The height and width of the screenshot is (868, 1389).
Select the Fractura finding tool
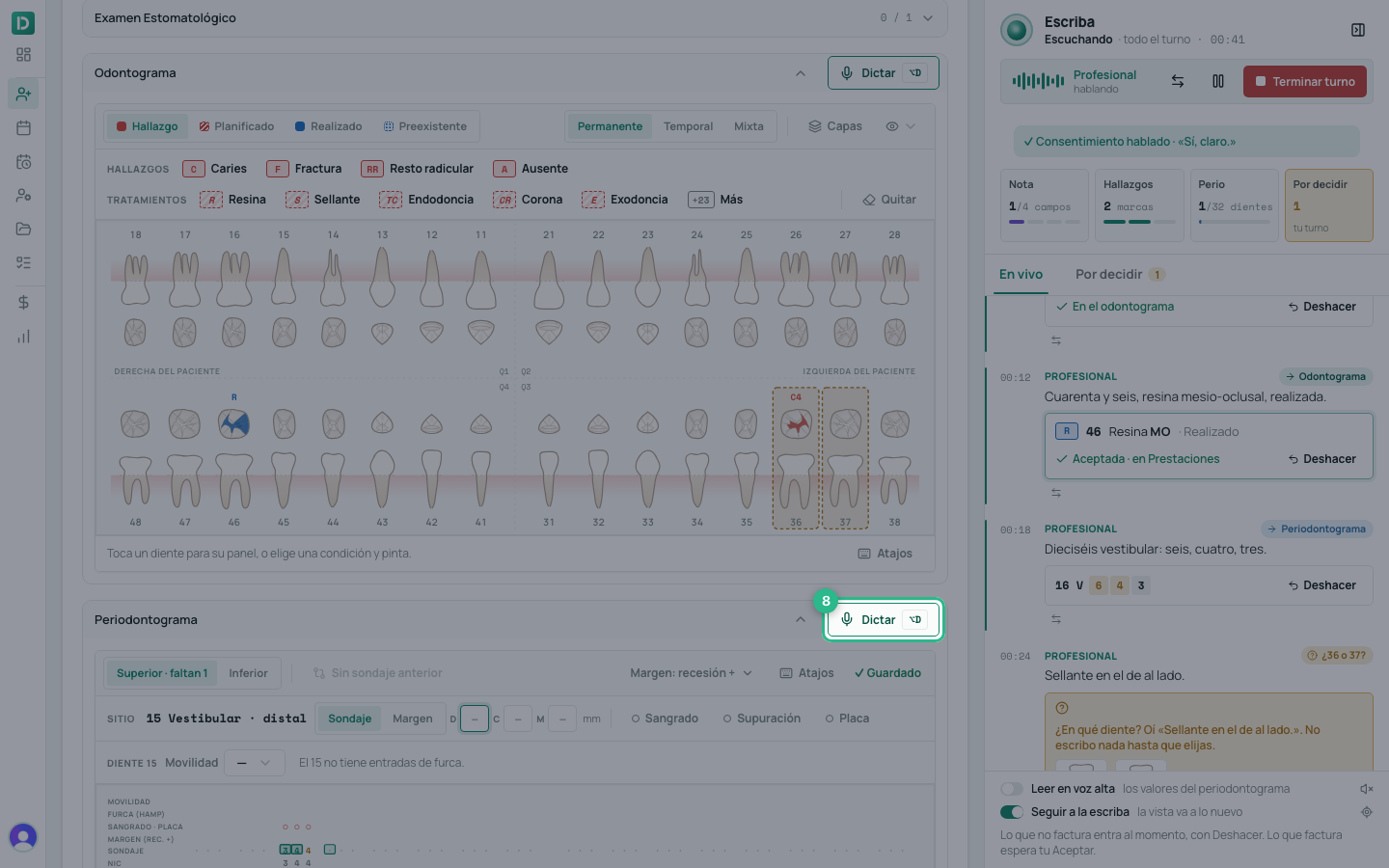[x=304, y=169]
